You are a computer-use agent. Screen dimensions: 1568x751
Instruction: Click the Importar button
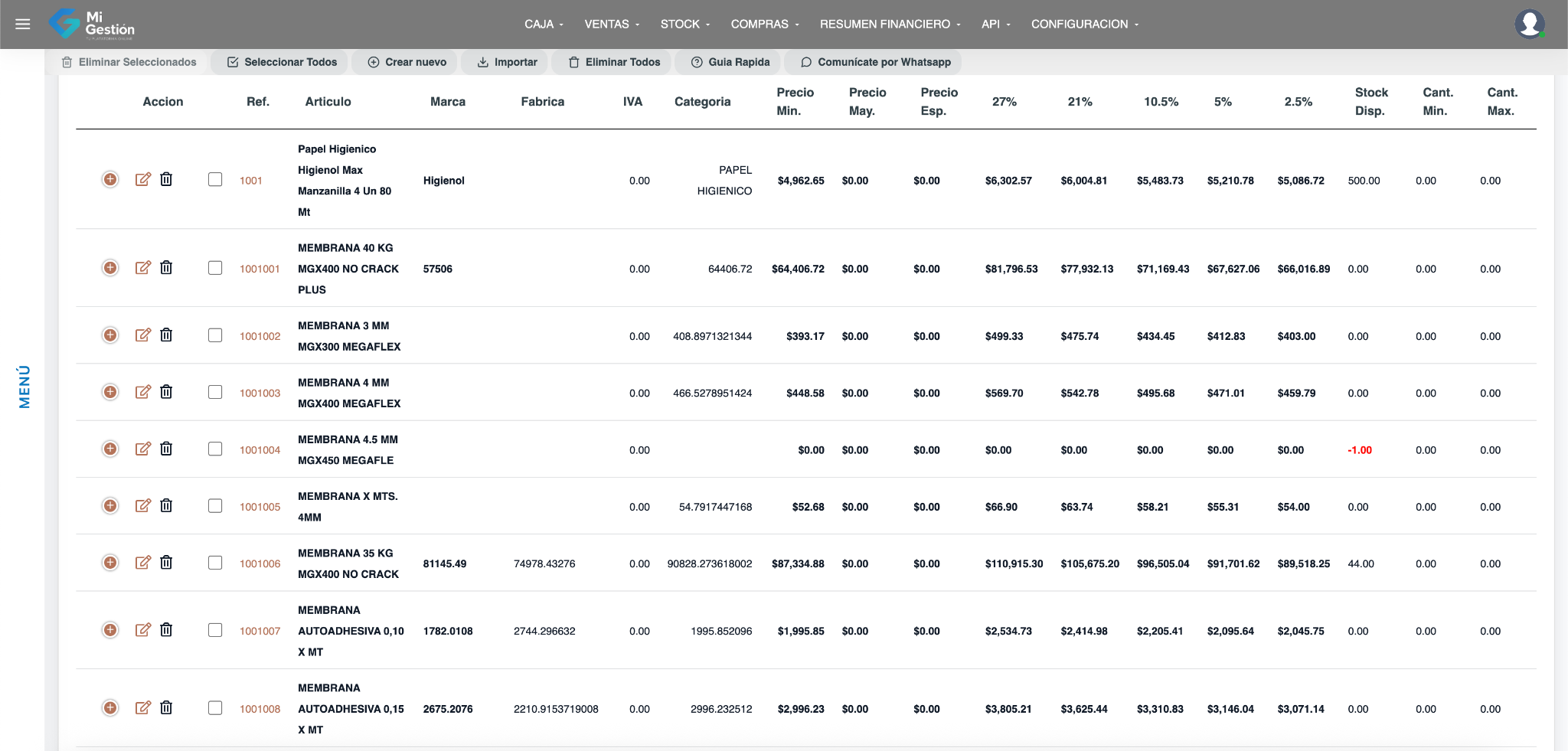click(507, 62)
